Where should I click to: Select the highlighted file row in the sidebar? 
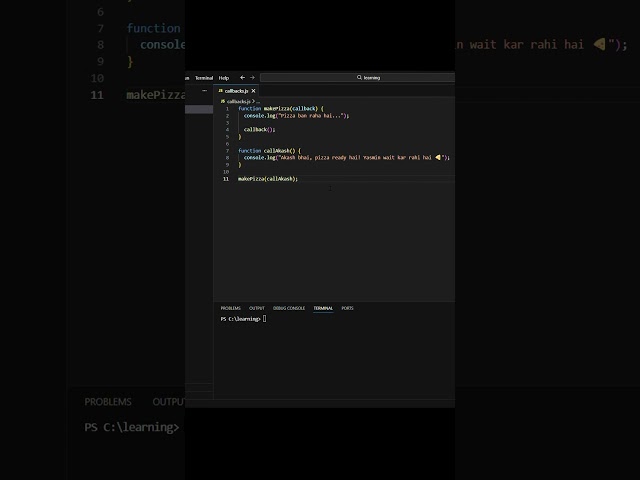click(199, 109)
